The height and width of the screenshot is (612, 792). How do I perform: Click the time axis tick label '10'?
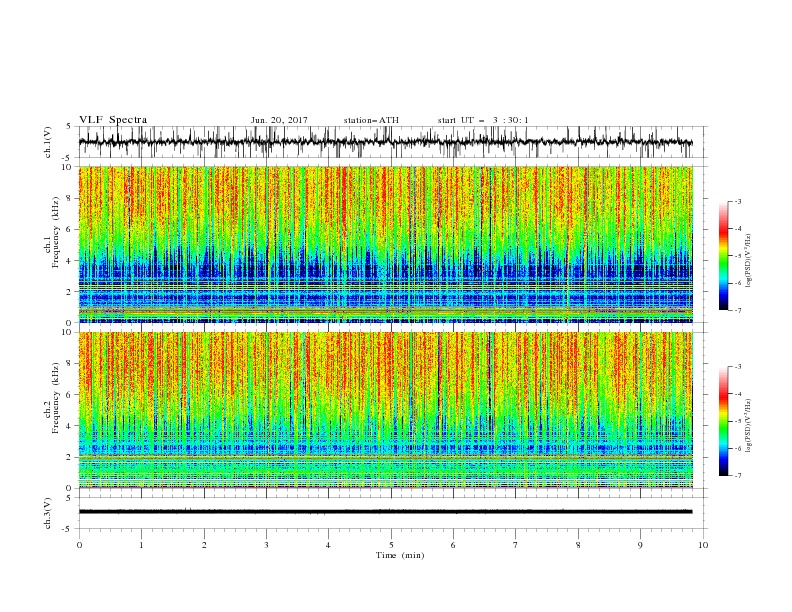(703, 545)
